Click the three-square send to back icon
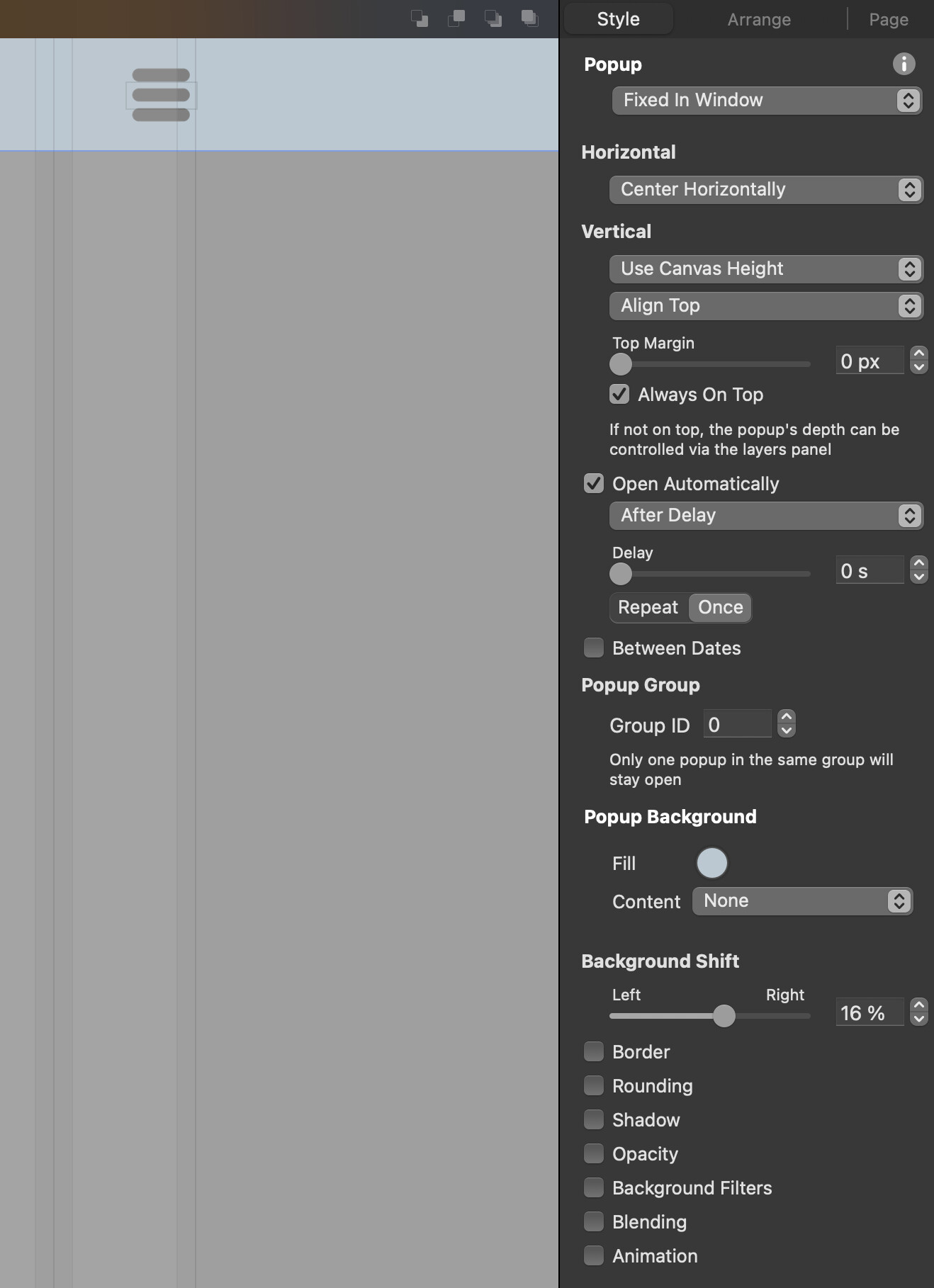934x1288 pixels. tap(493, 18)
